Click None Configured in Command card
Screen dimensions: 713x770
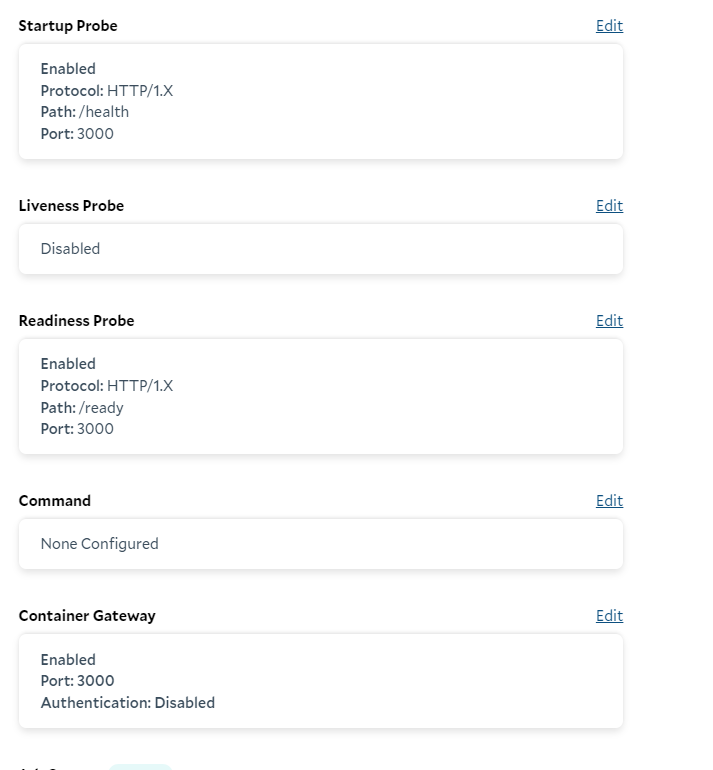click(x=100, y=544)
